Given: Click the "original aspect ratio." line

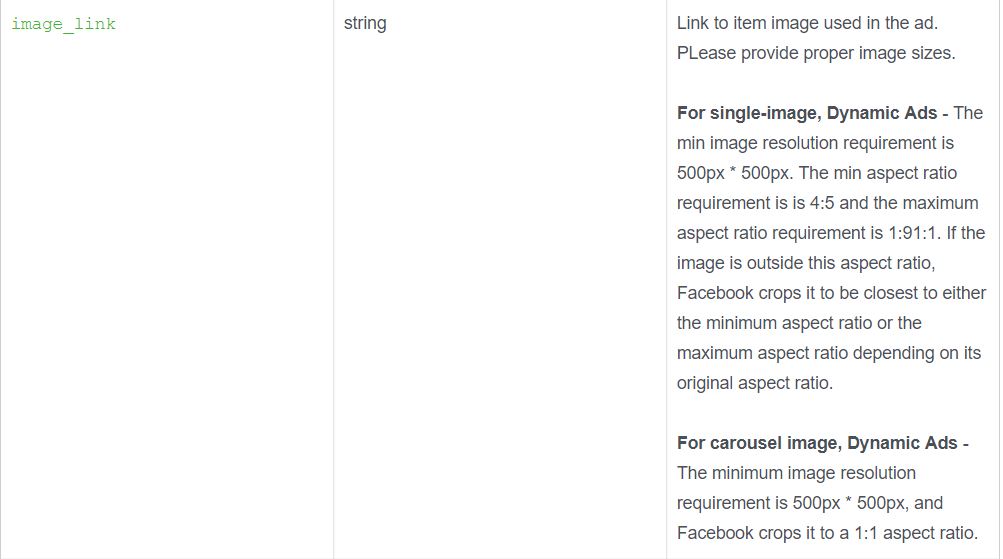Looking at the screenshot, I should tap(755, 383).
